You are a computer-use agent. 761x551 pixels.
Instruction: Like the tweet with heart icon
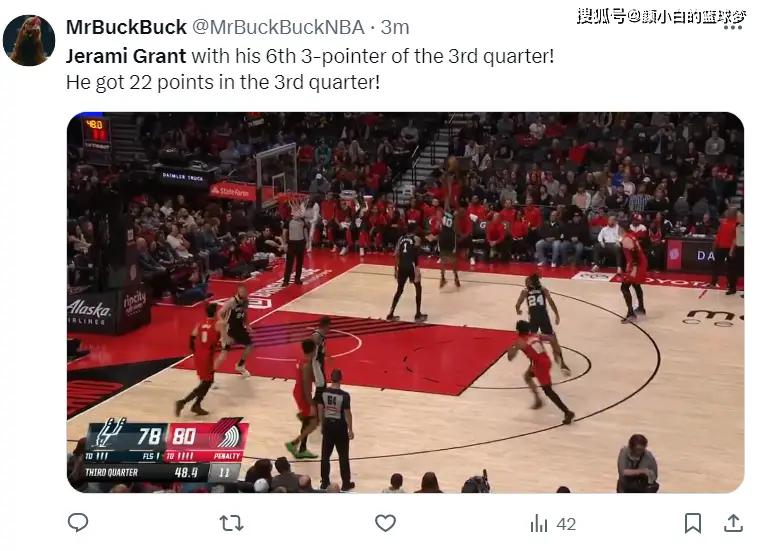(385, 523)
